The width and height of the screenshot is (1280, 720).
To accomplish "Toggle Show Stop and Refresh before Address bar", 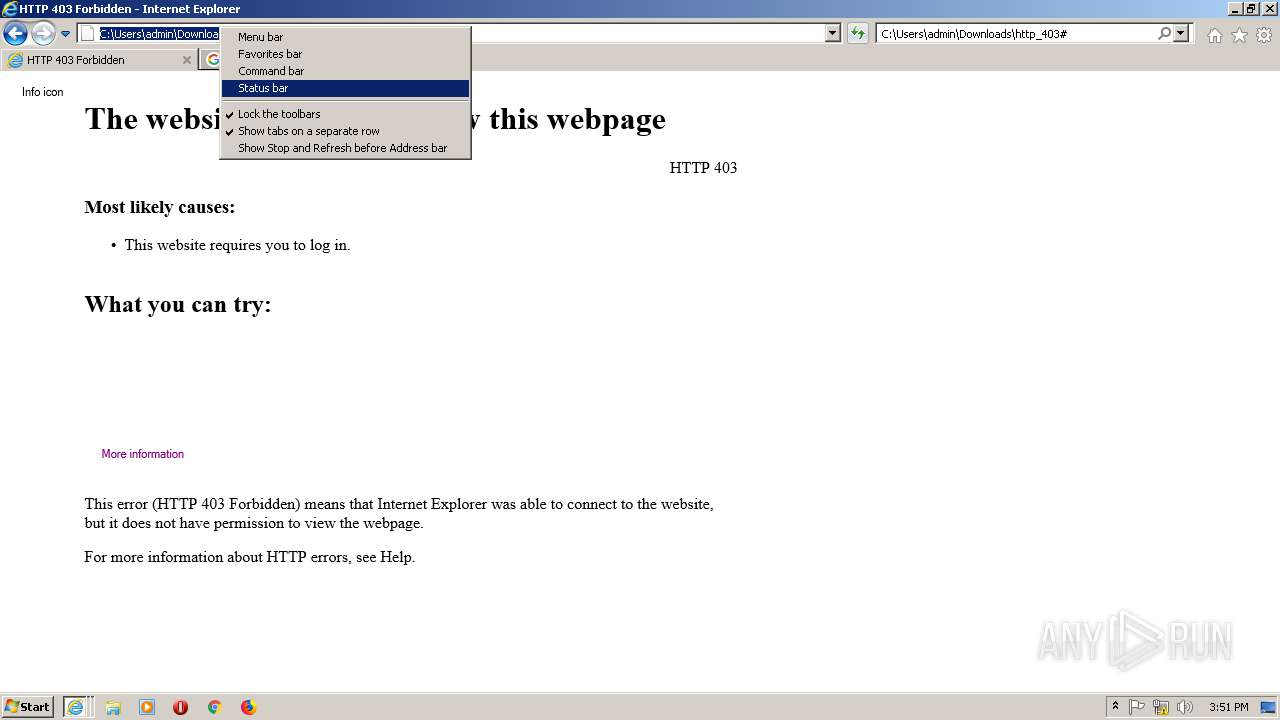I will 345,148.
